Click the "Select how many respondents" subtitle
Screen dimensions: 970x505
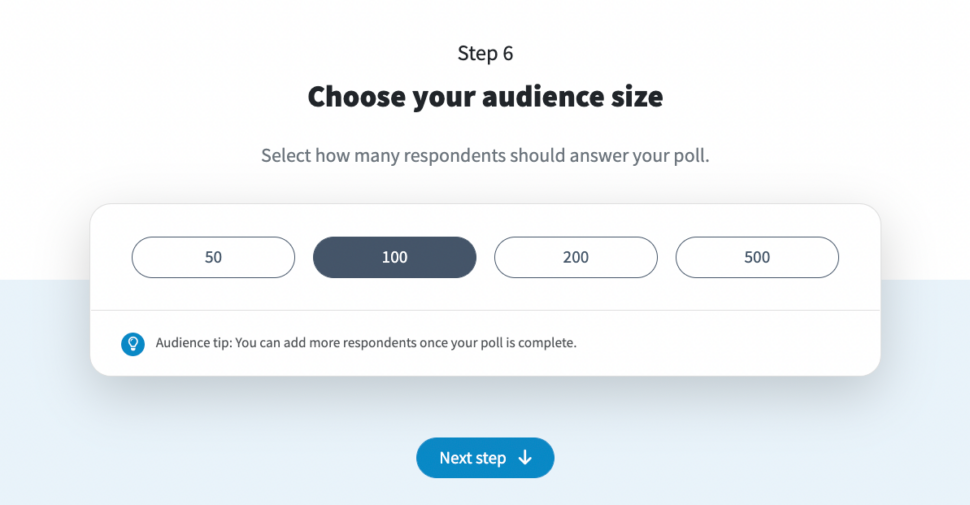tap(485, 156)
